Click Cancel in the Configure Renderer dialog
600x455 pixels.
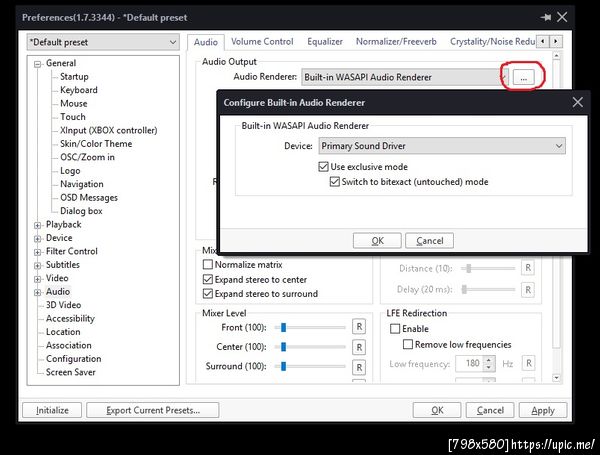point(430,241)
